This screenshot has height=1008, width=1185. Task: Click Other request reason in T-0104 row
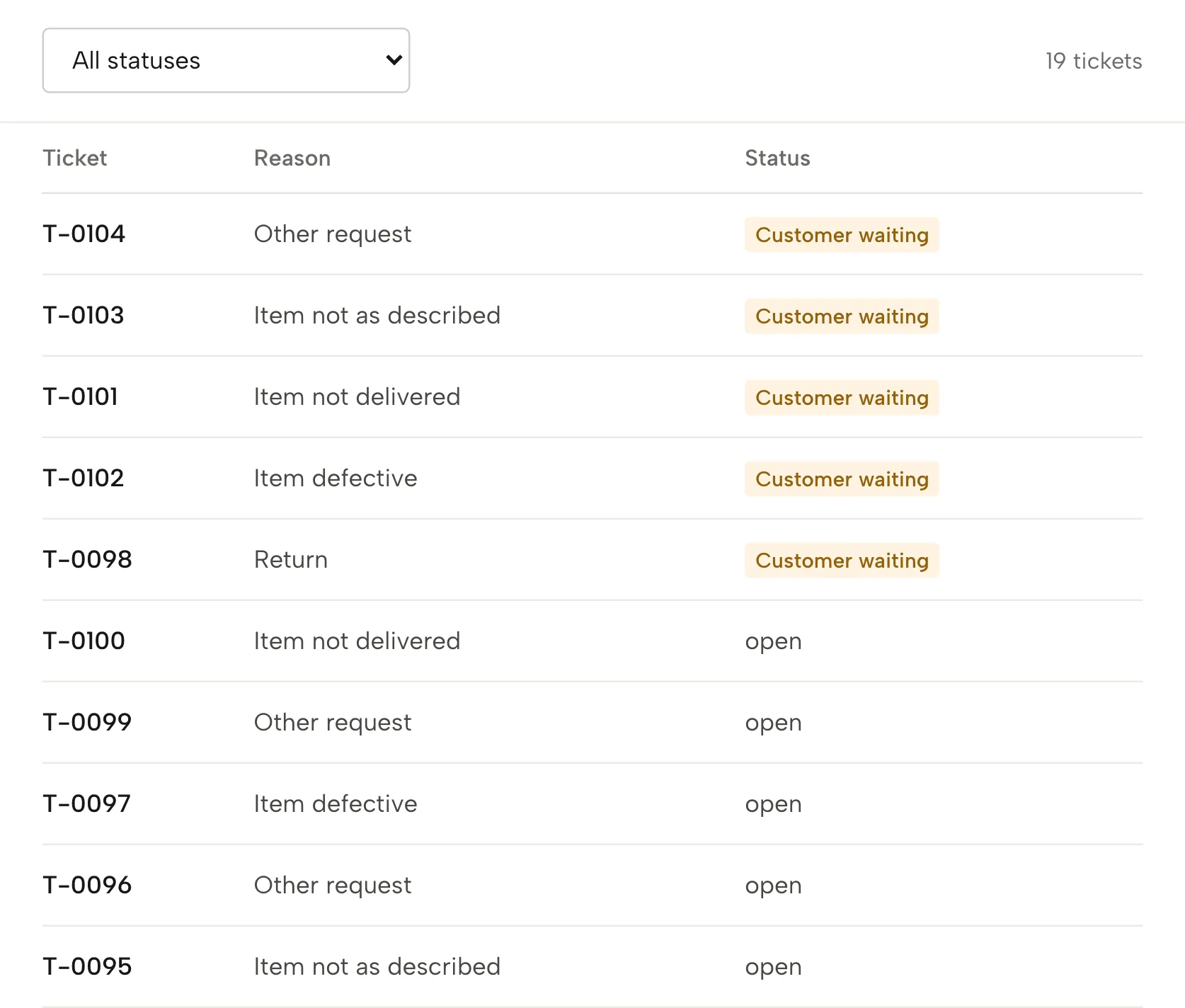pyautogui.click(x=333, y=234)
